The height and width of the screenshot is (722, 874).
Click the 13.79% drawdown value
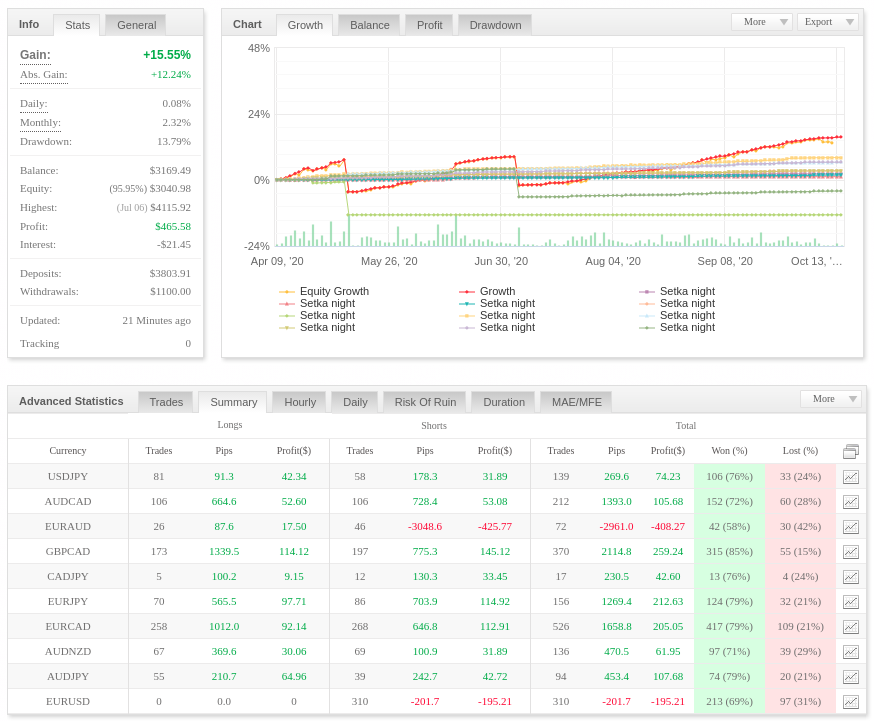pos(174,142)
